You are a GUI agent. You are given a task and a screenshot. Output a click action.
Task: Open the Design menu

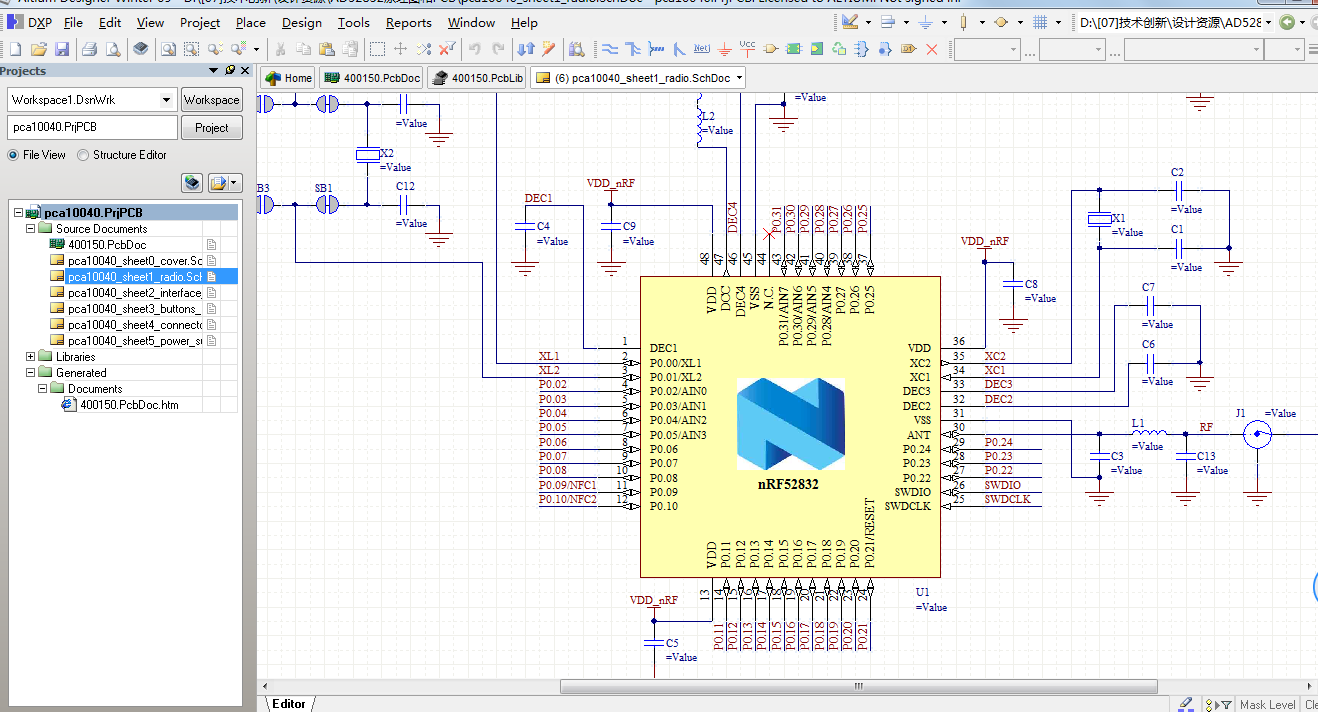click(302, 22)
